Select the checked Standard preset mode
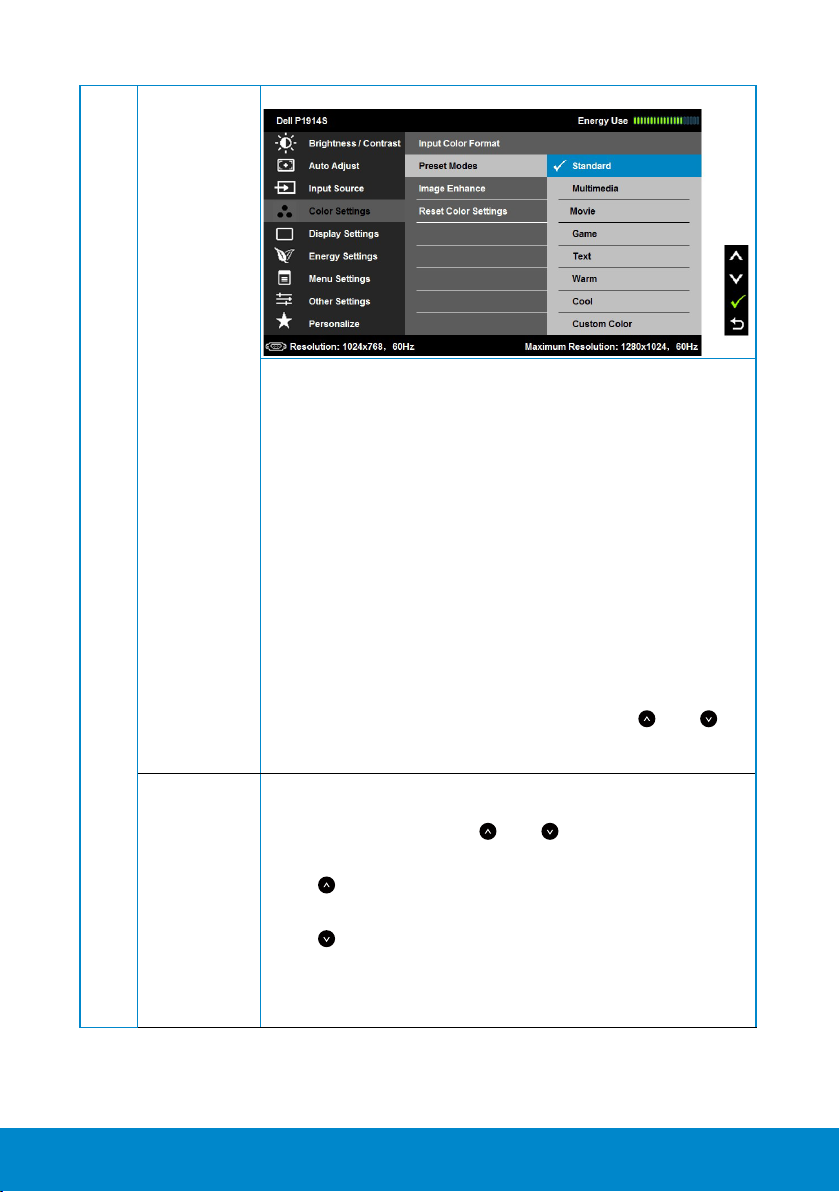This screenshot has width=840, height=1192. 624,166
